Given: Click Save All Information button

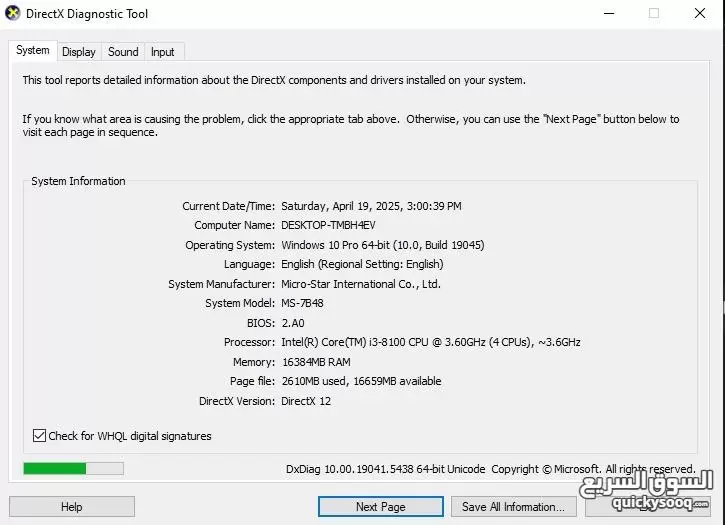Looking at the screenshot, I should [513, 506].
